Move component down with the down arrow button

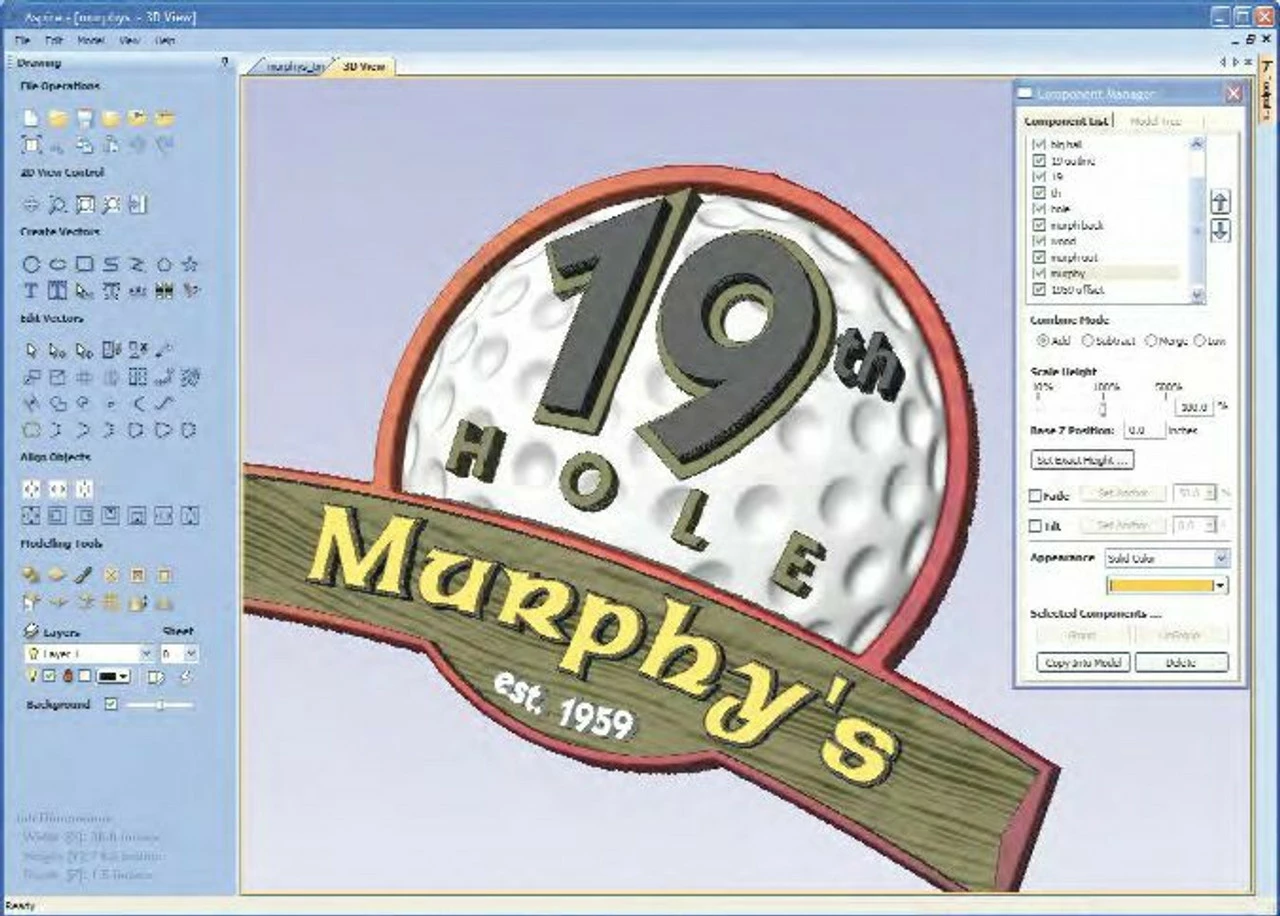pyautogui.click(x=1220, y=231)
